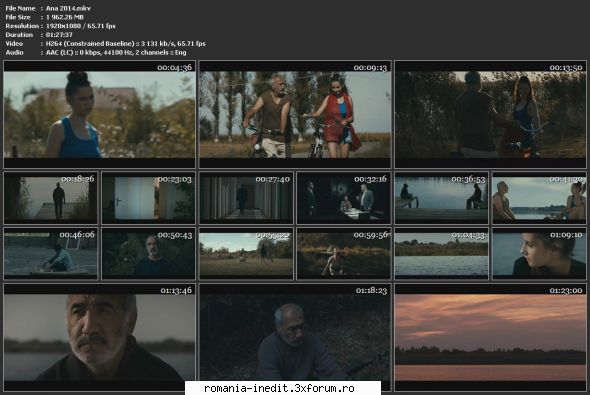Image resolution: width=590 pixels, height=395 pixels.
Task: Select the corridor thumbnail at 00:27:40
Action: coord(246,198)
